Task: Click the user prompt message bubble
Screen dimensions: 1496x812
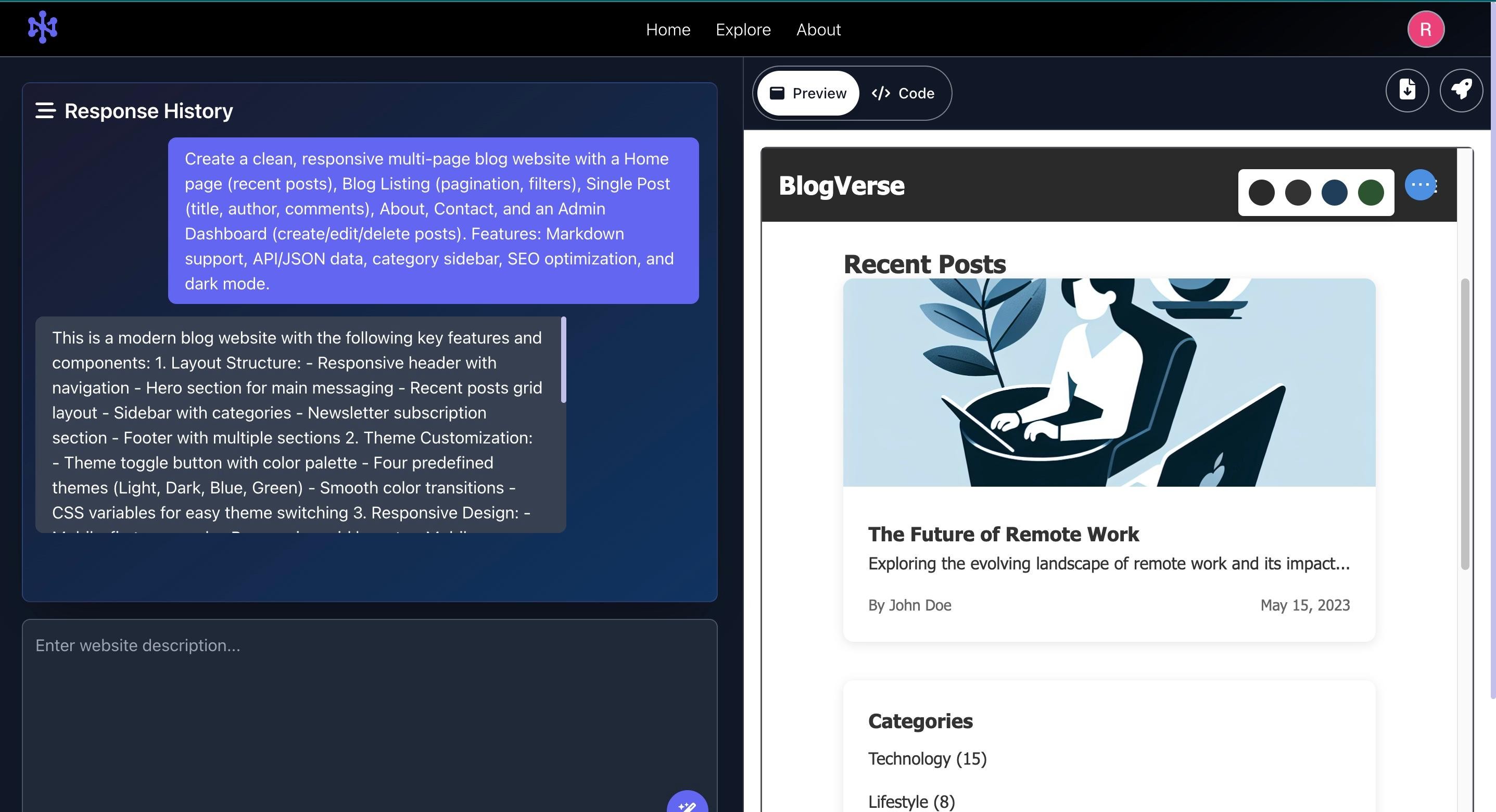Action: click(433, 221)
